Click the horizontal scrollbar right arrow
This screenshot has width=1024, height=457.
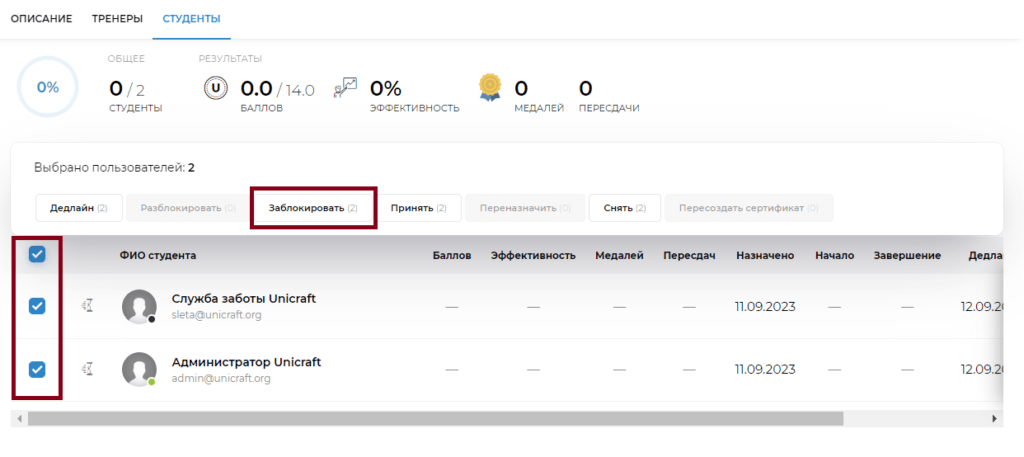pyautogui.click(x=995, y=418)
